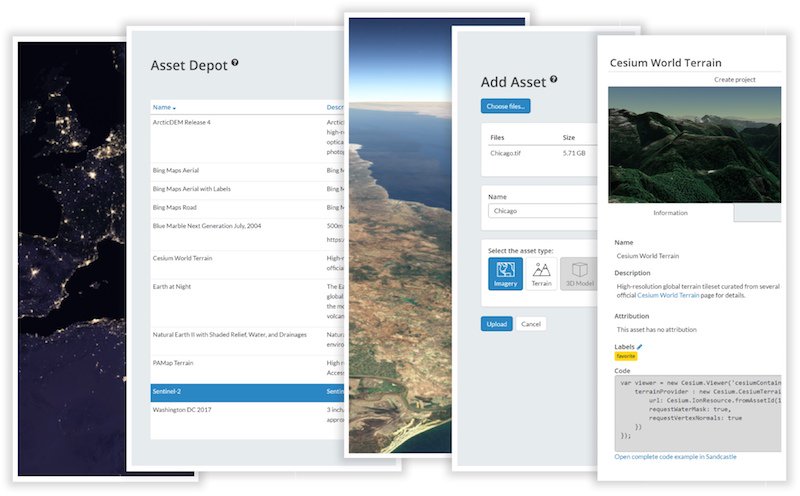The width and height of the screenshot is (800, 496).
Task: Click the Upload button
Action: [x=496, y=324]
